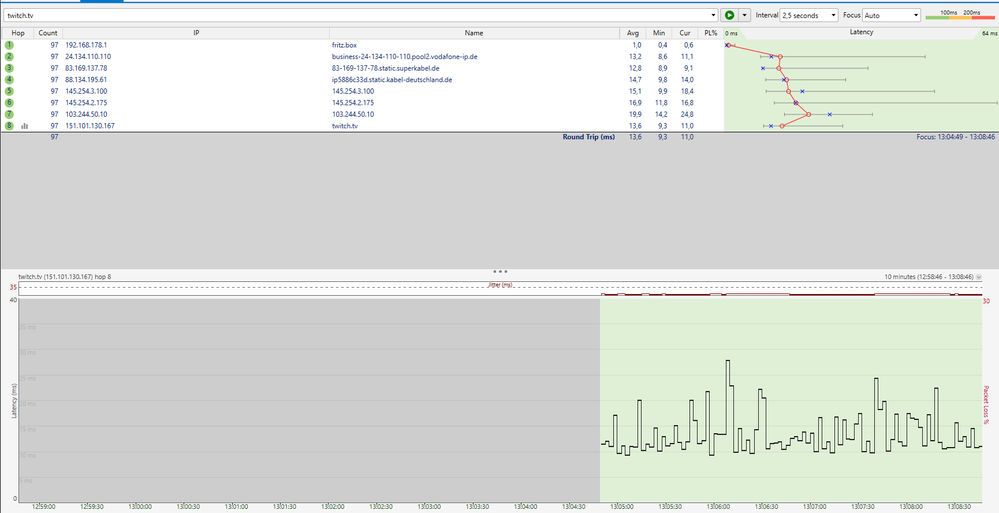
Task: Click the twitch.tv name in hop 8 row
Action: 345,126
